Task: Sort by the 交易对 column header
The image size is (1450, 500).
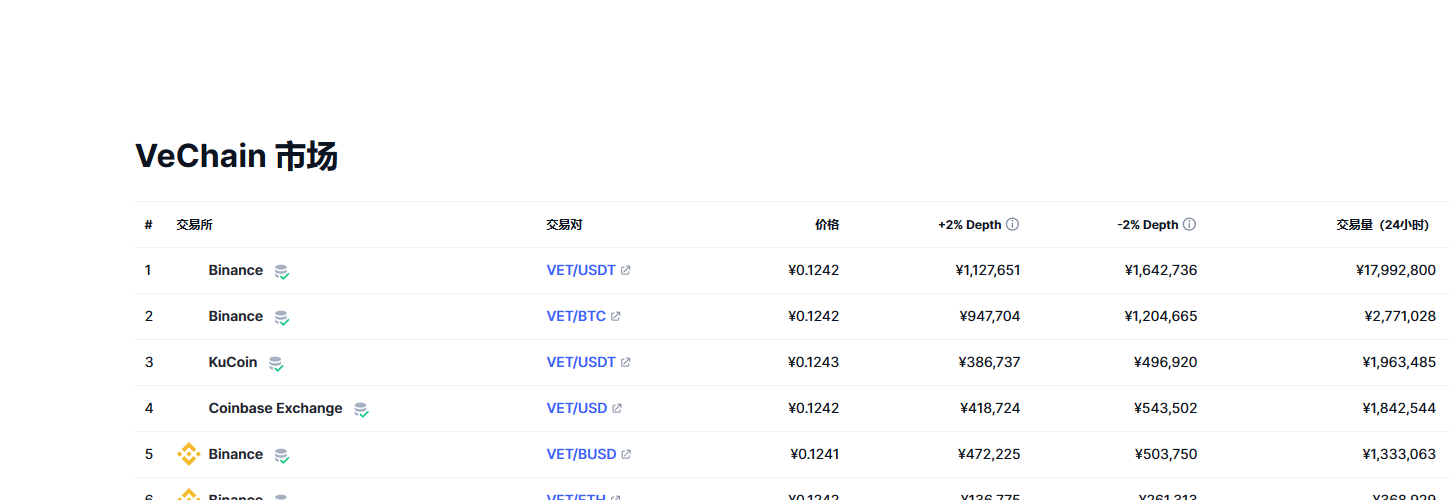Action: (564, 225)
